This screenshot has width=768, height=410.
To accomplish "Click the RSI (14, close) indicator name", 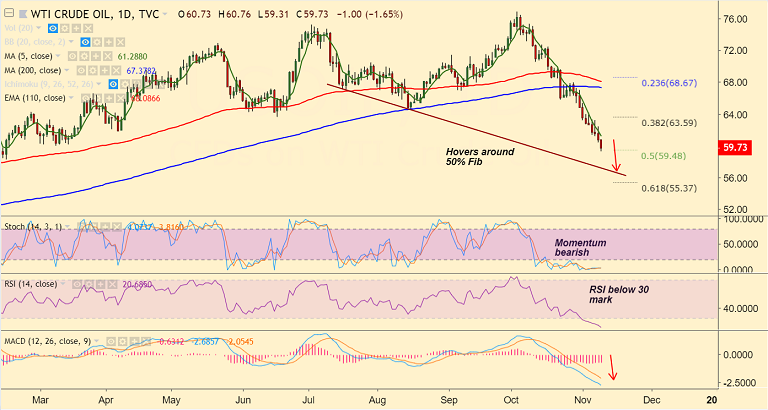I will 30,284.
